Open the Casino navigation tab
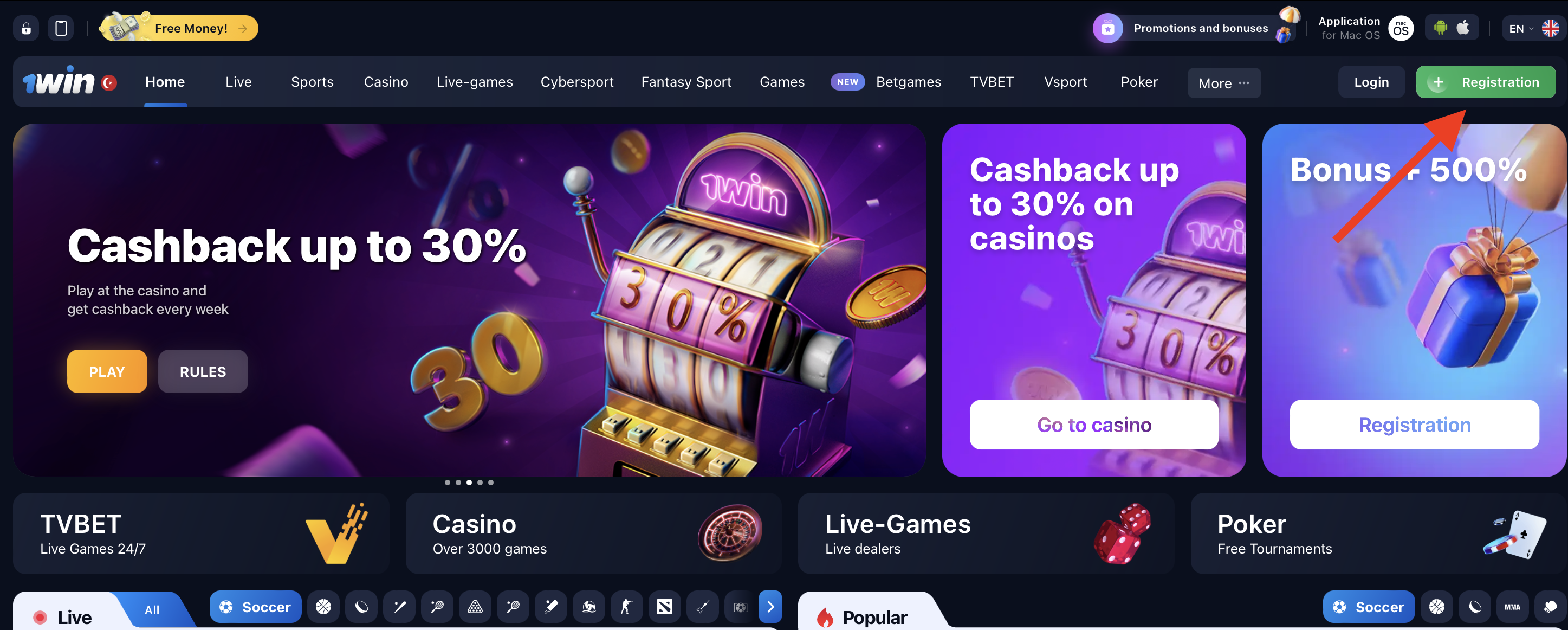The height and width of the screenshot is (630, 1568). click(x=386, y=82)
